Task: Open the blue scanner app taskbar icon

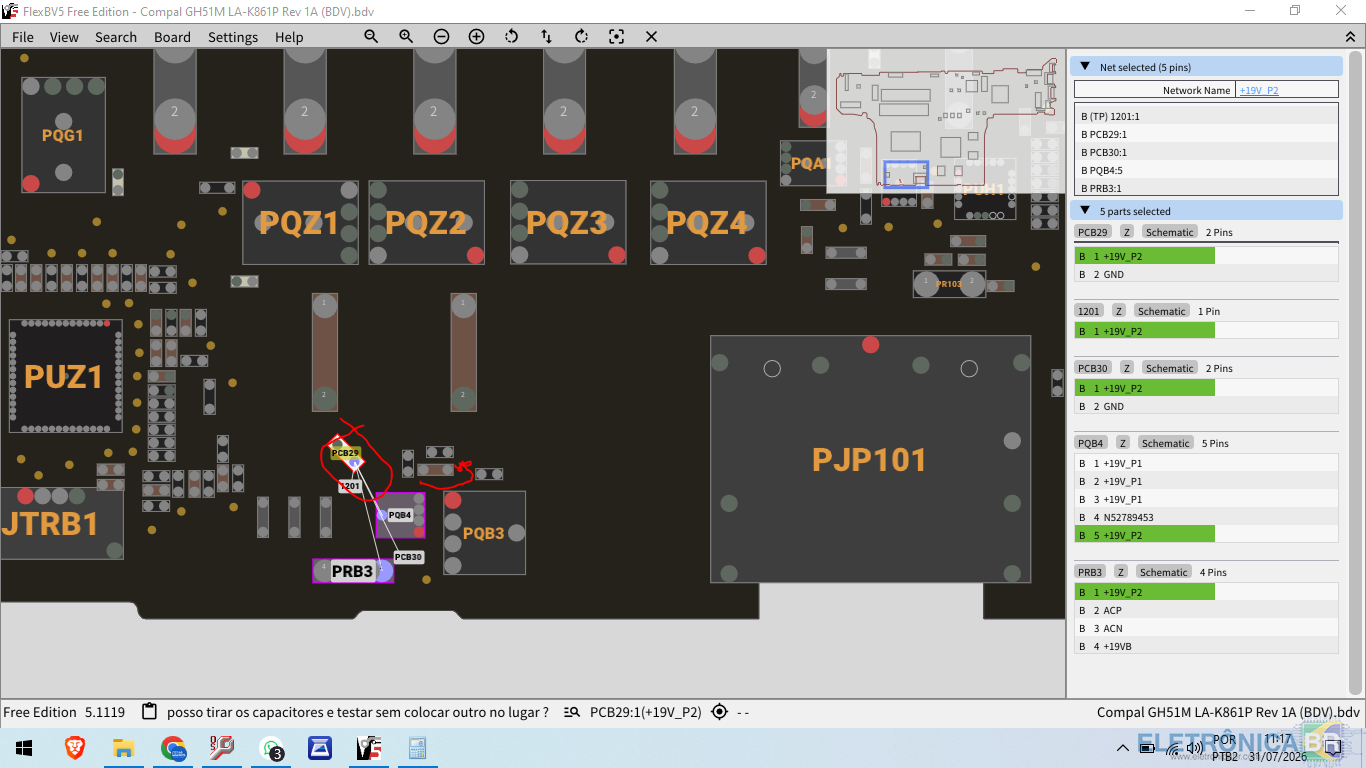Action: pos(320,748)
